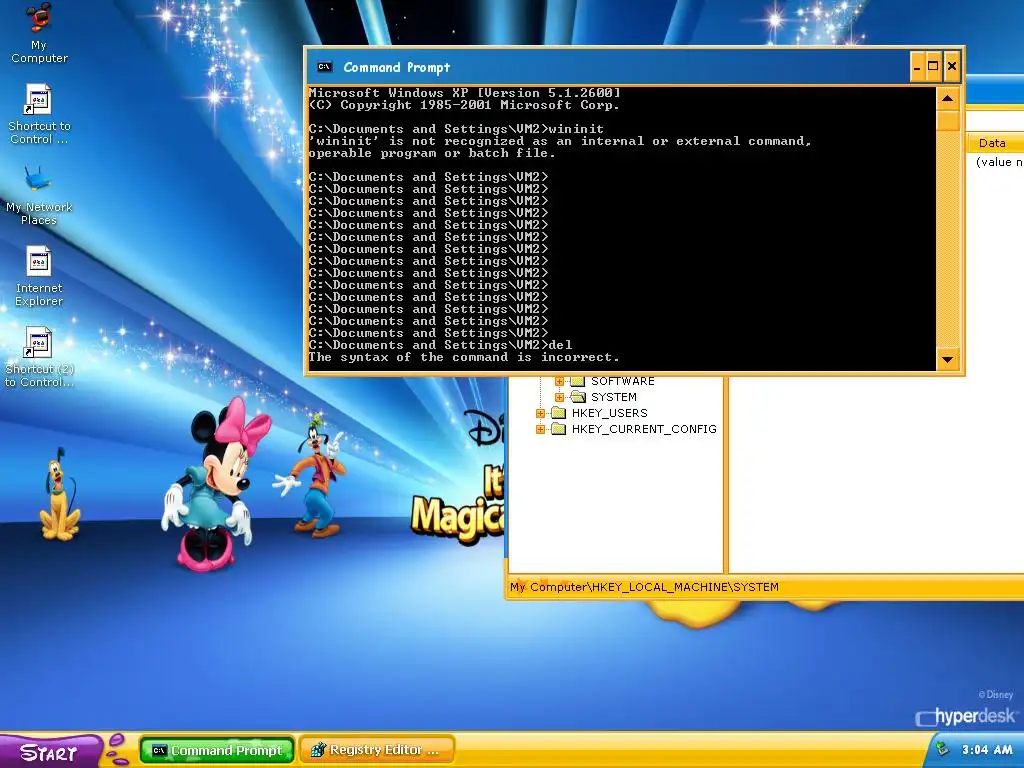Click Registry Editor status bar path
This screenshot has height=768, width=1024.
click(645, 586)
